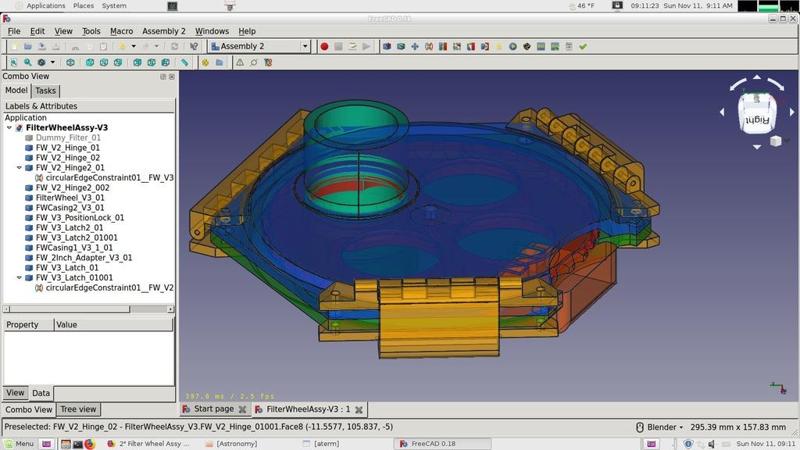Click the Property column header
The image size is (800, 450).
pos(29,324)
